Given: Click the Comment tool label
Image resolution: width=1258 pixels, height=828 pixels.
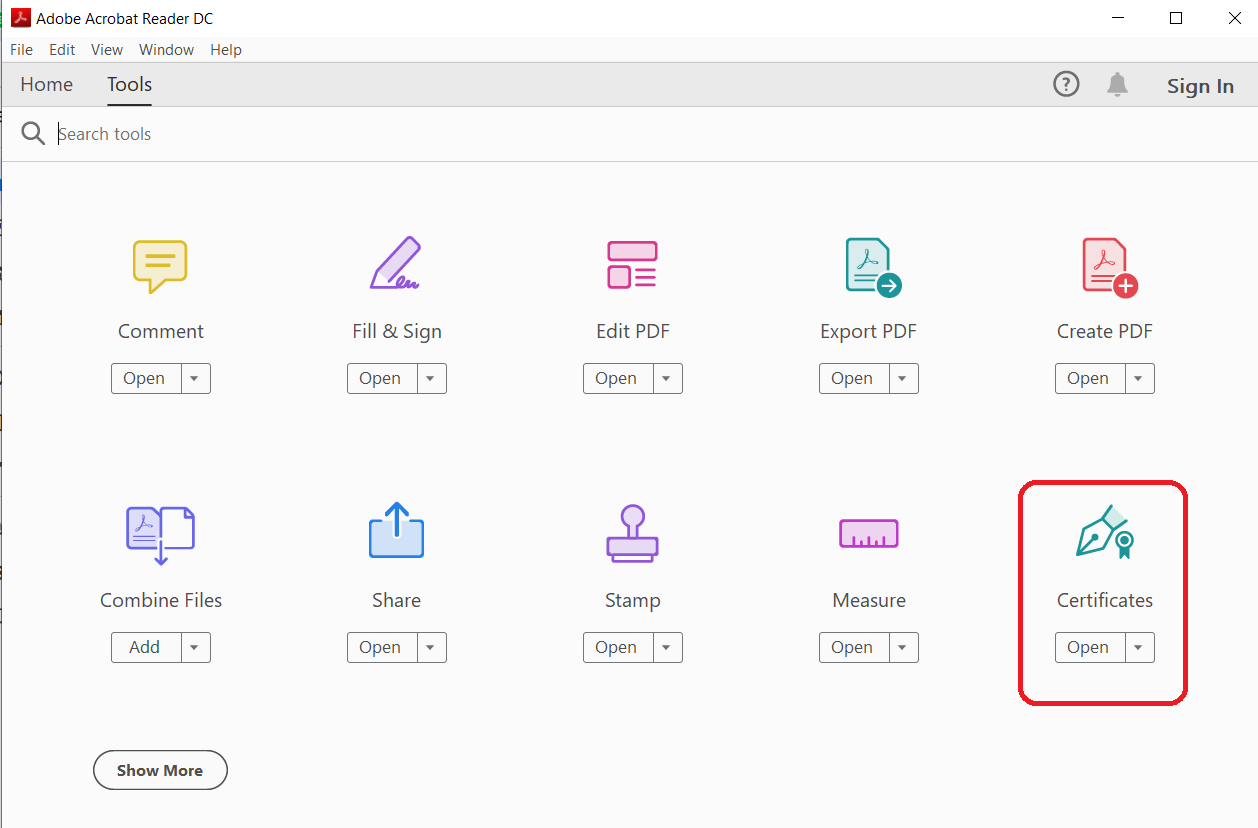Looking at the screenshot, I should (160, 331).
